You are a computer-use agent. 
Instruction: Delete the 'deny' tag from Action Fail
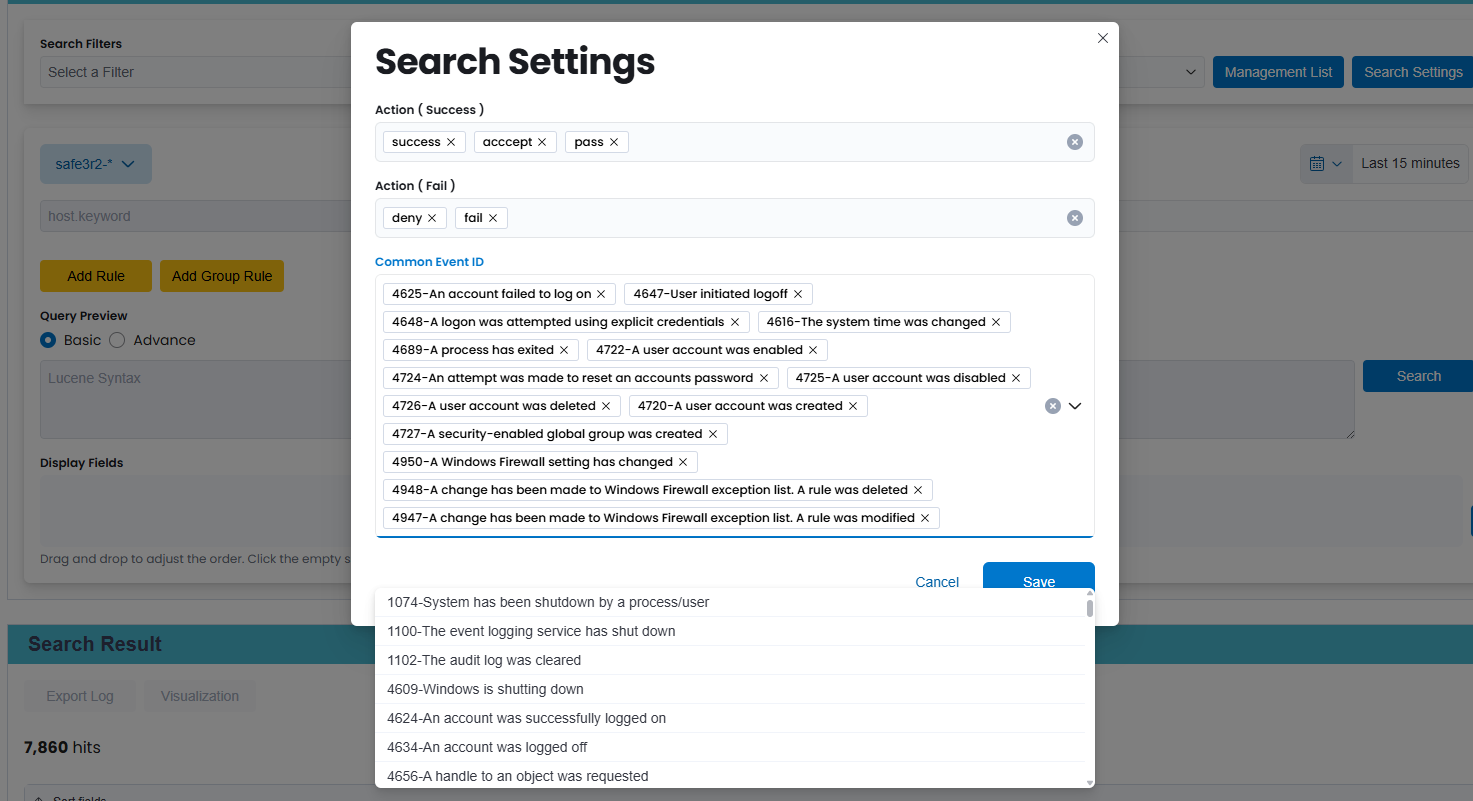click(x=432, y=218)
